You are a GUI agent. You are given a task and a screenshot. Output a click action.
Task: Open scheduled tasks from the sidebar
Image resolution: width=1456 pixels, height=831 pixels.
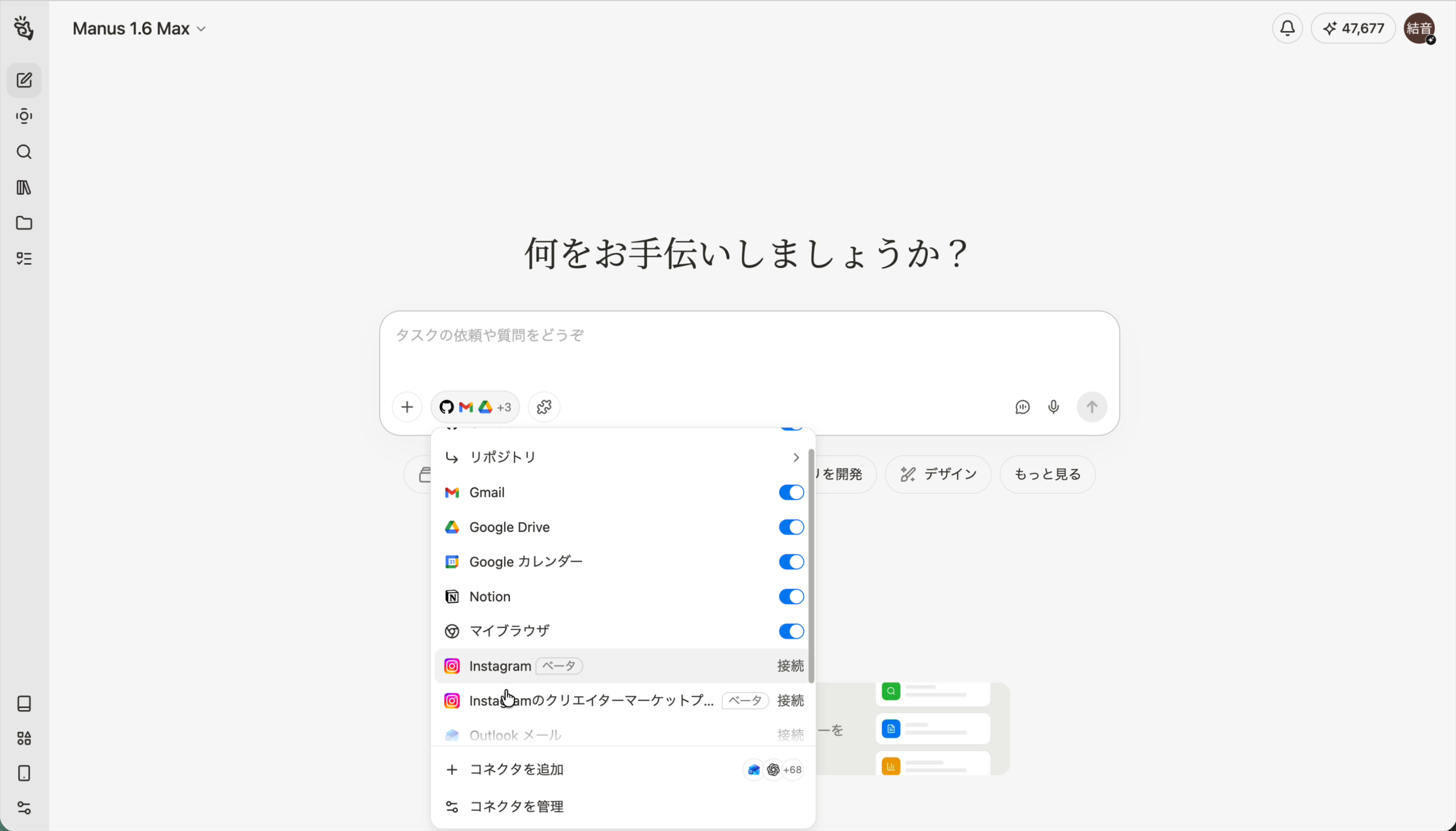tap(24, 259)
